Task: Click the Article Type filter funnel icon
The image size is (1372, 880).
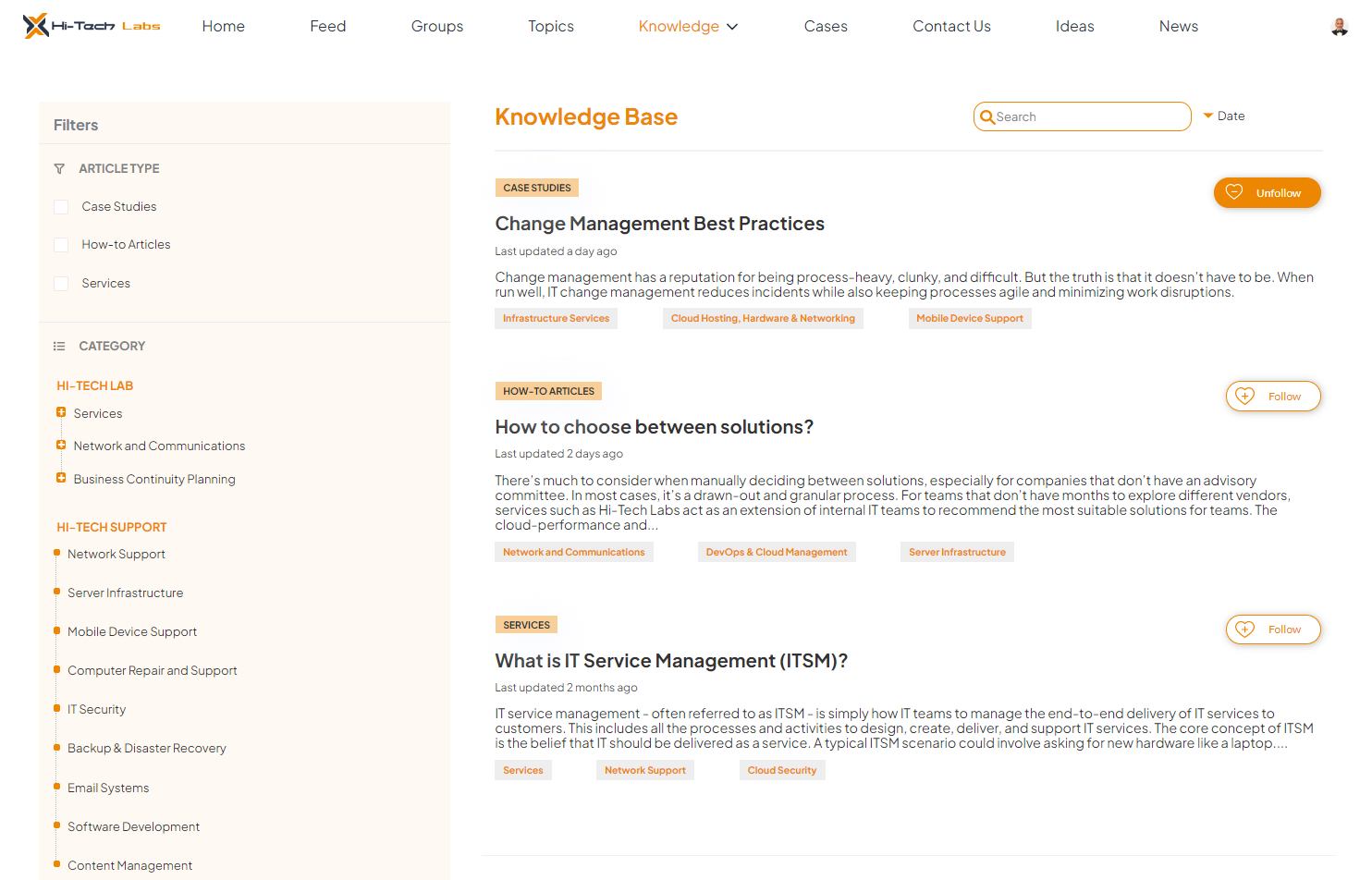Action: [59, 168]
